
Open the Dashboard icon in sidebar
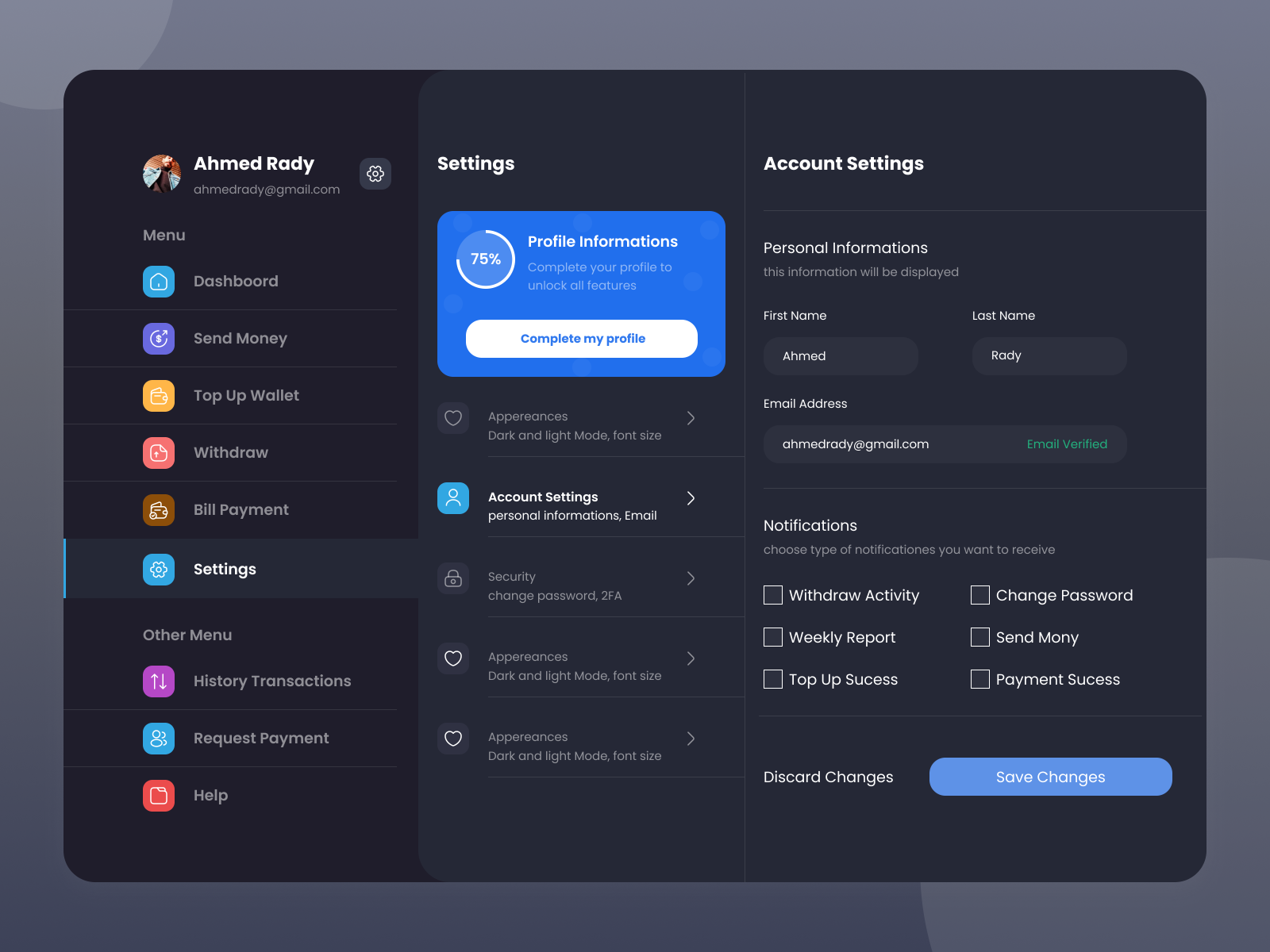(159, 281)
